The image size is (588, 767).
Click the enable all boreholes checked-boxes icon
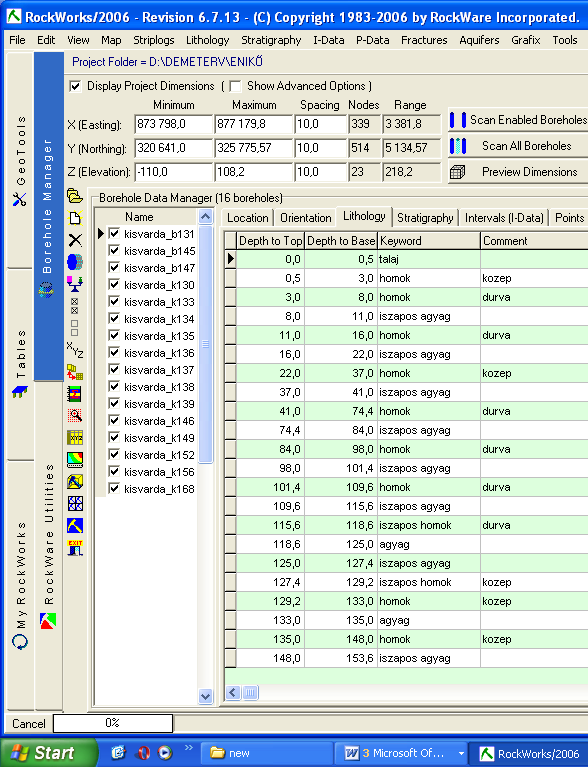tap(74, 306)
